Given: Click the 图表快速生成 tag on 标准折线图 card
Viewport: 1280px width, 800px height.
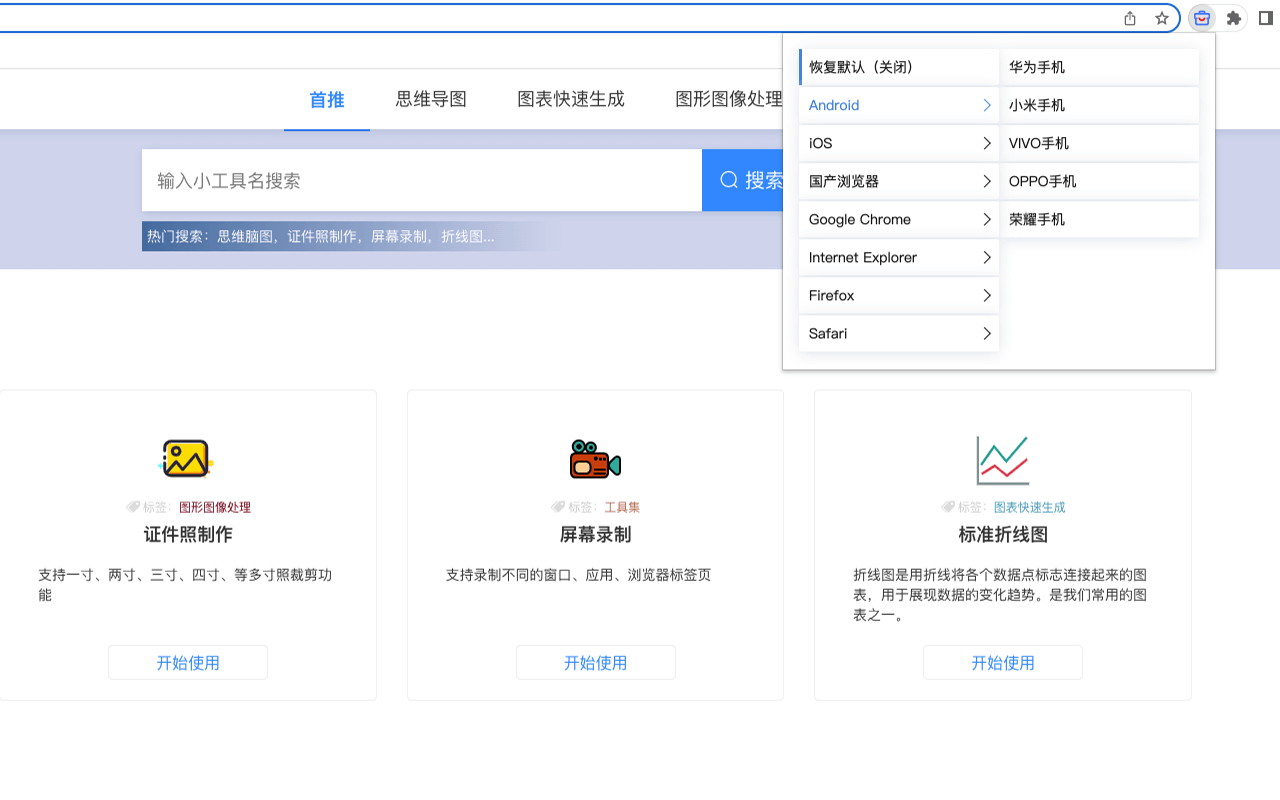Looking at the screenshot, I should point(1030,507).
